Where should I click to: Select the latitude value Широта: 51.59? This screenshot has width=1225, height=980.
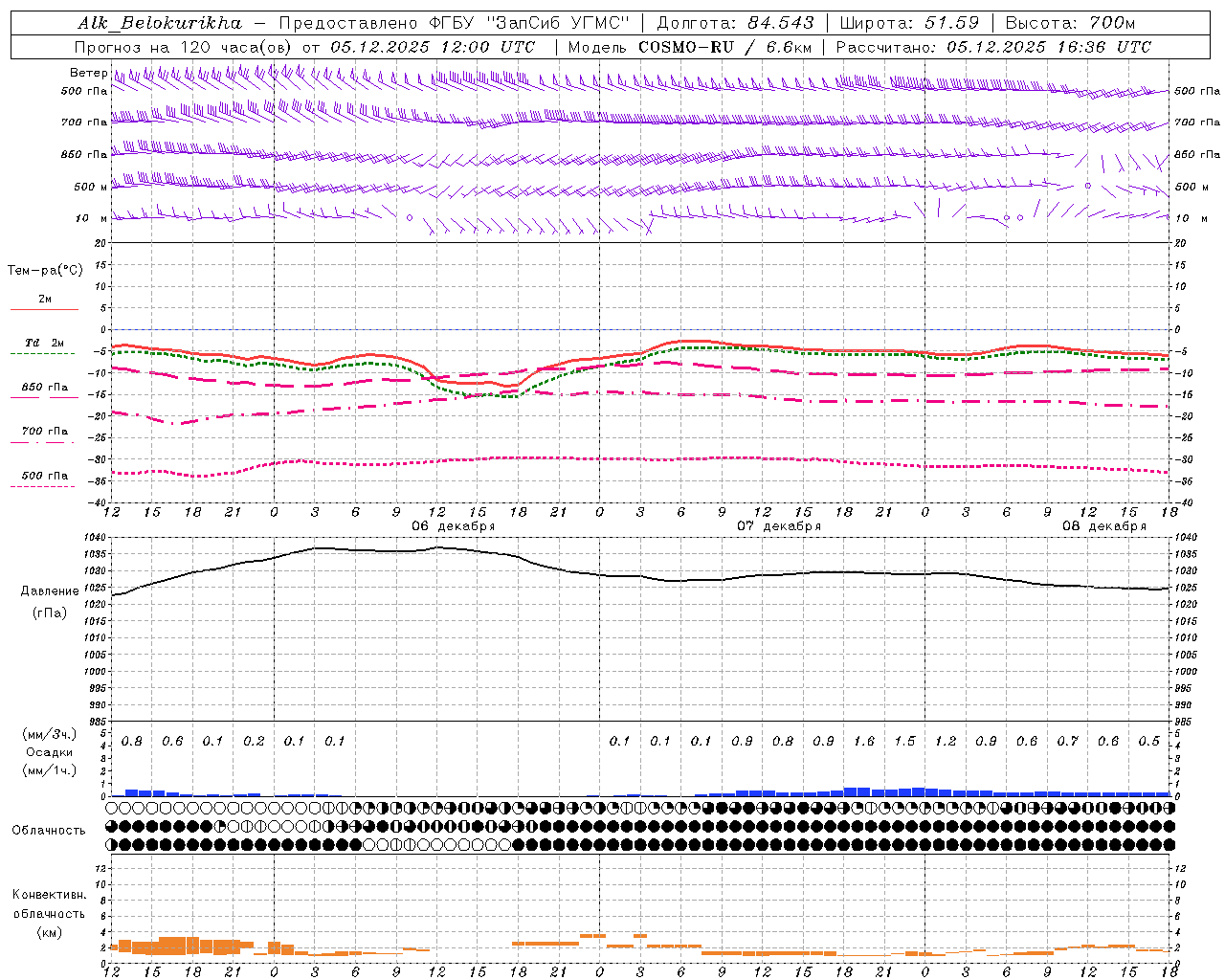point(909,23)
